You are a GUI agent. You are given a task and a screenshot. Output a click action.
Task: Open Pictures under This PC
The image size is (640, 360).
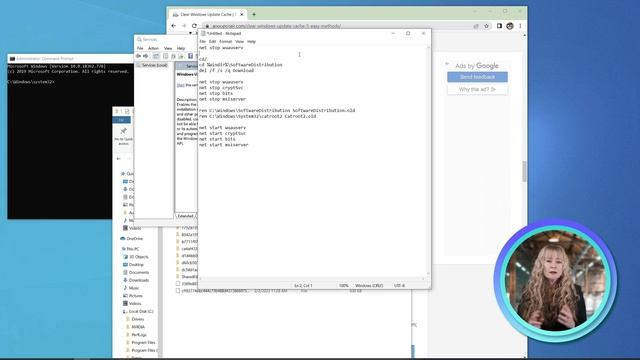133,296
